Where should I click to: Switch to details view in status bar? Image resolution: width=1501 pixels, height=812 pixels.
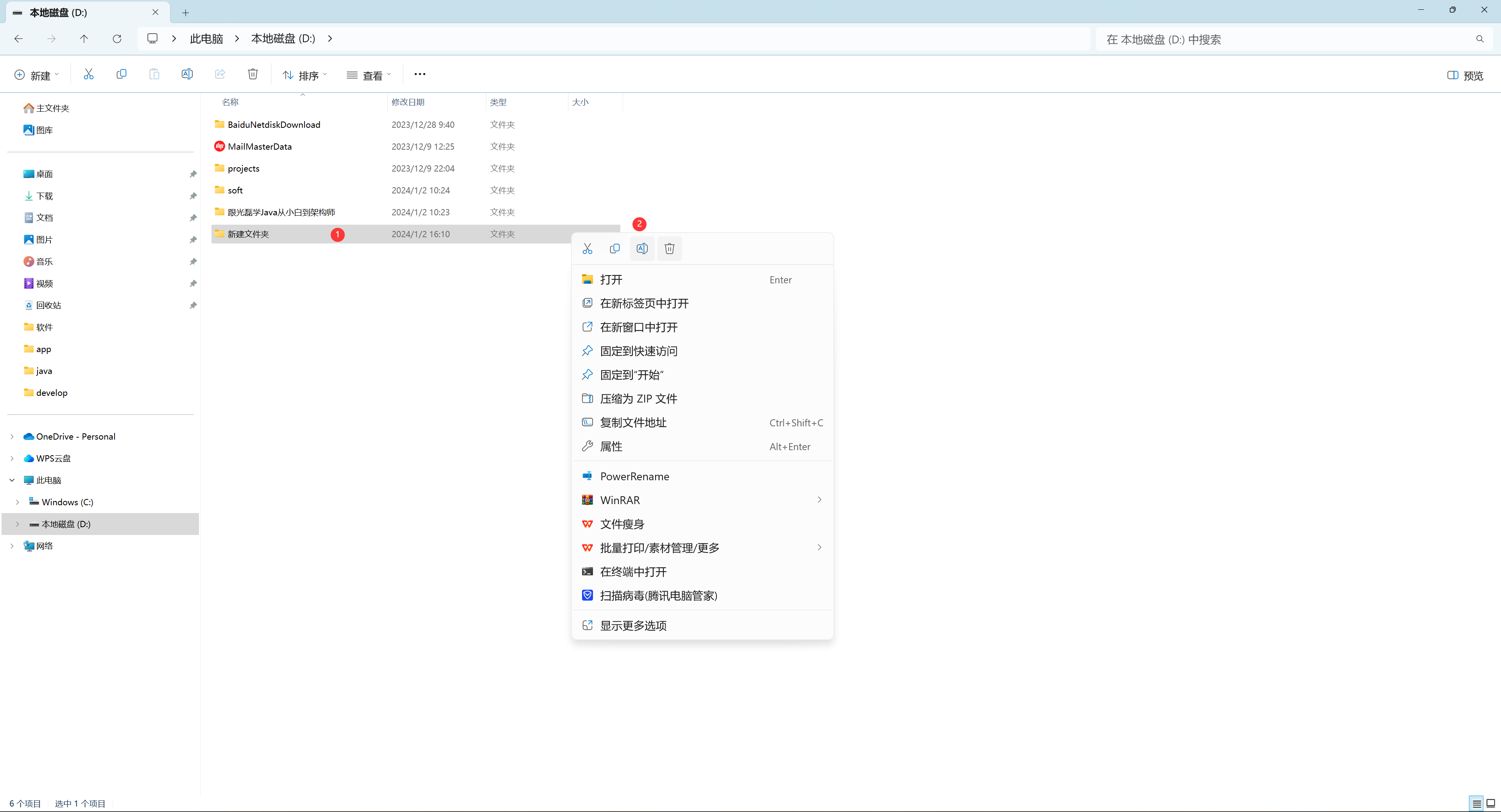point(1476,803)
